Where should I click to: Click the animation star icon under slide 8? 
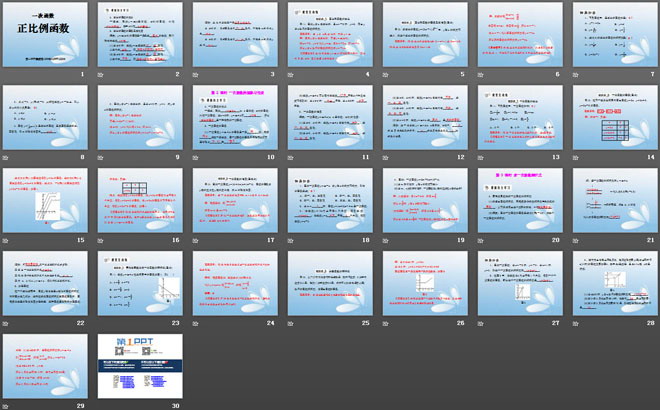(5, 158)
